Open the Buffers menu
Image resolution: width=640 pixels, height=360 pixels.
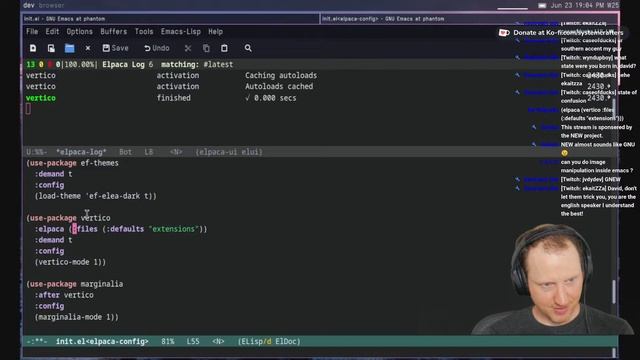point(113,31)
